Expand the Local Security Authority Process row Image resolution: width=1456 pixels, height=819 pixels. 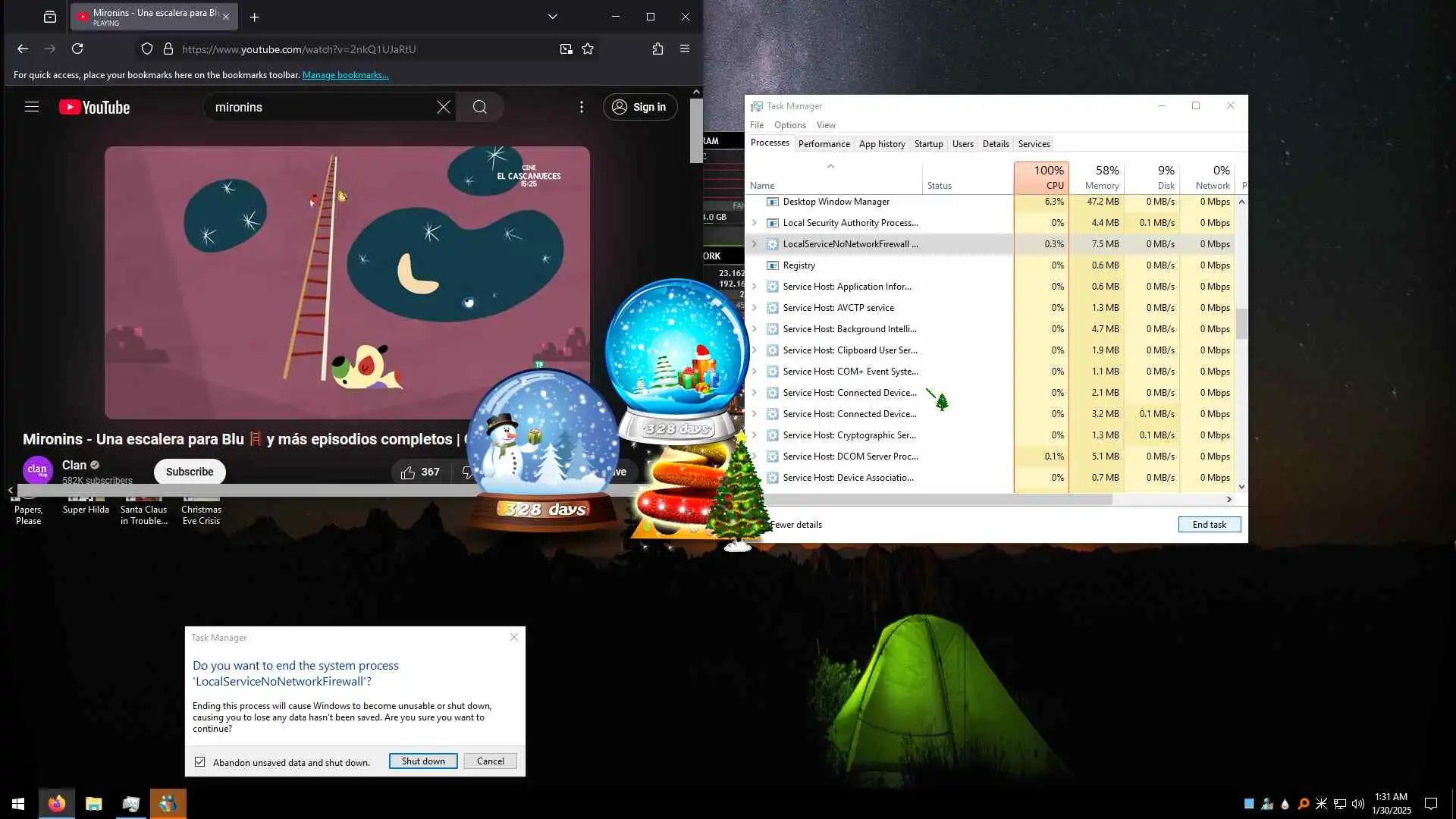(x=754, y=223)
